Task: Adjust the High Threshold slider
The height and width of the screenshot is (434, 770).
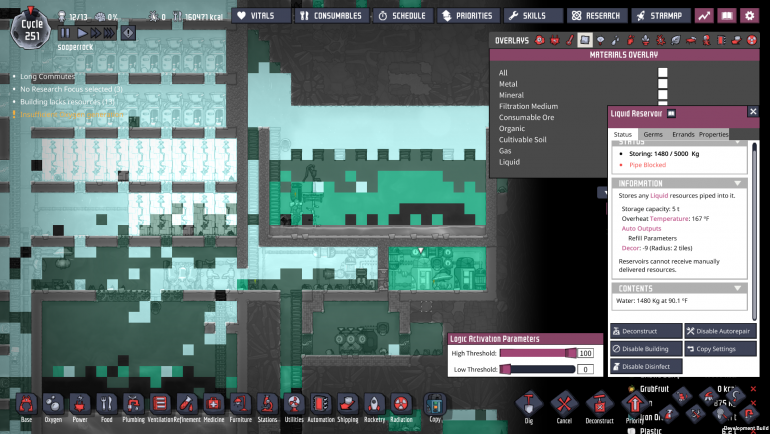Action: [538, 353]
